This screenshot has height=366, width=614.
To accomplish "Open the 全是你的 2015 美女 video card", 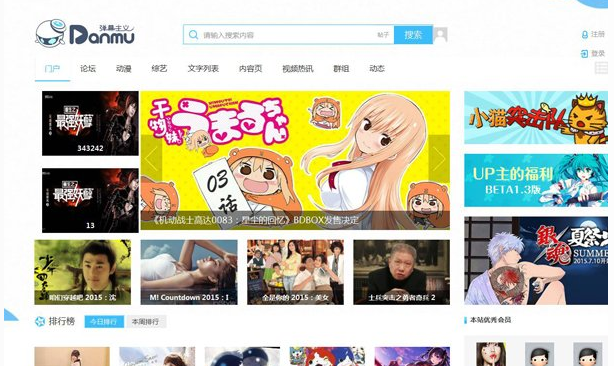I will tap(295, 272).
